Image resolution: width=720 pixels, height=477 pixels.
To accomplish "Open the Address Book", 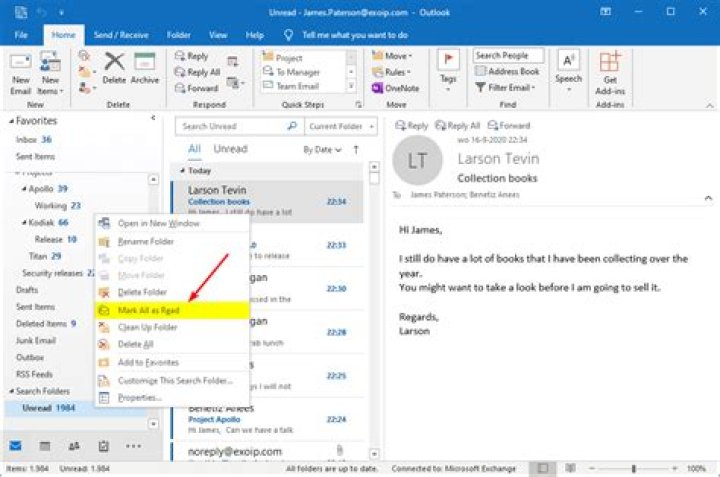I will tap(507, 71).
